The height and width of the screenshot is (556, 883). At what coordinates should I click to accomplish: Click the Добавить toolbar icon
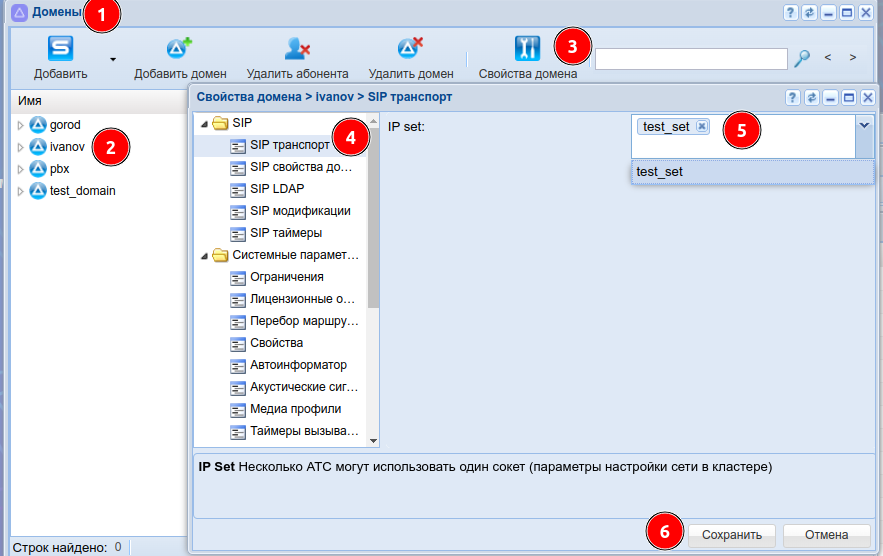pyautogui.click(x=60, y=48)
